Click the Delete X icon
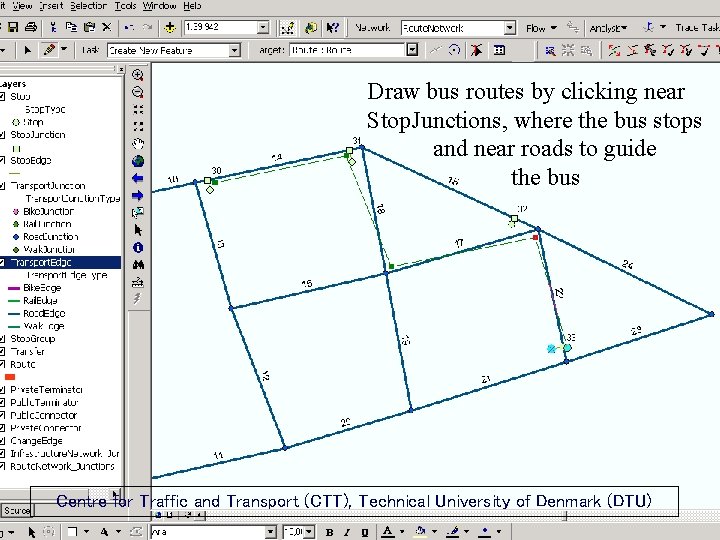Image resolution: width=720 pixels, height=540 pixels. click(107, 28)
